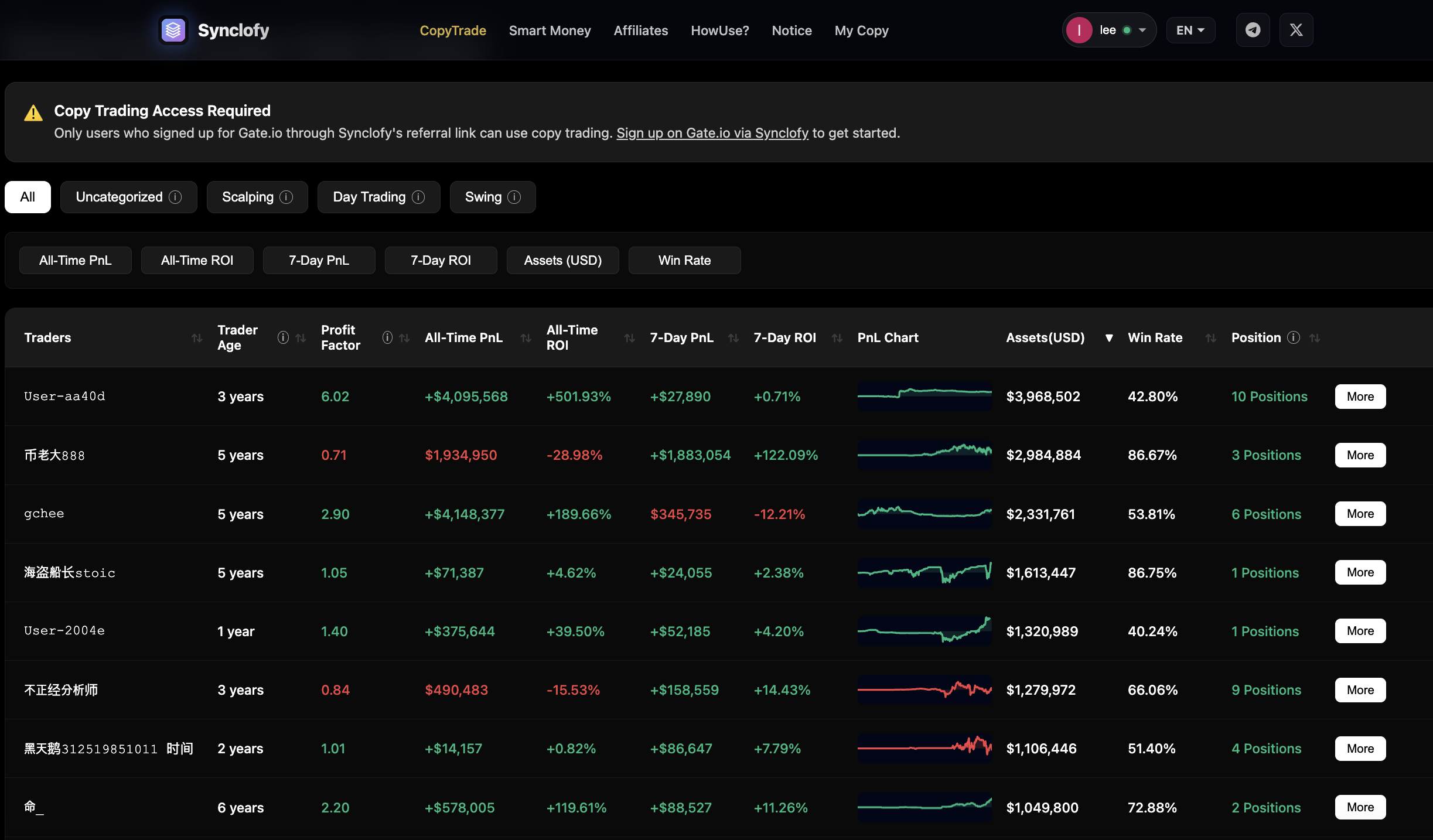Click More for 币老大888
1433x840 pixels.
pyautogui.click(x=1360, y=455)
